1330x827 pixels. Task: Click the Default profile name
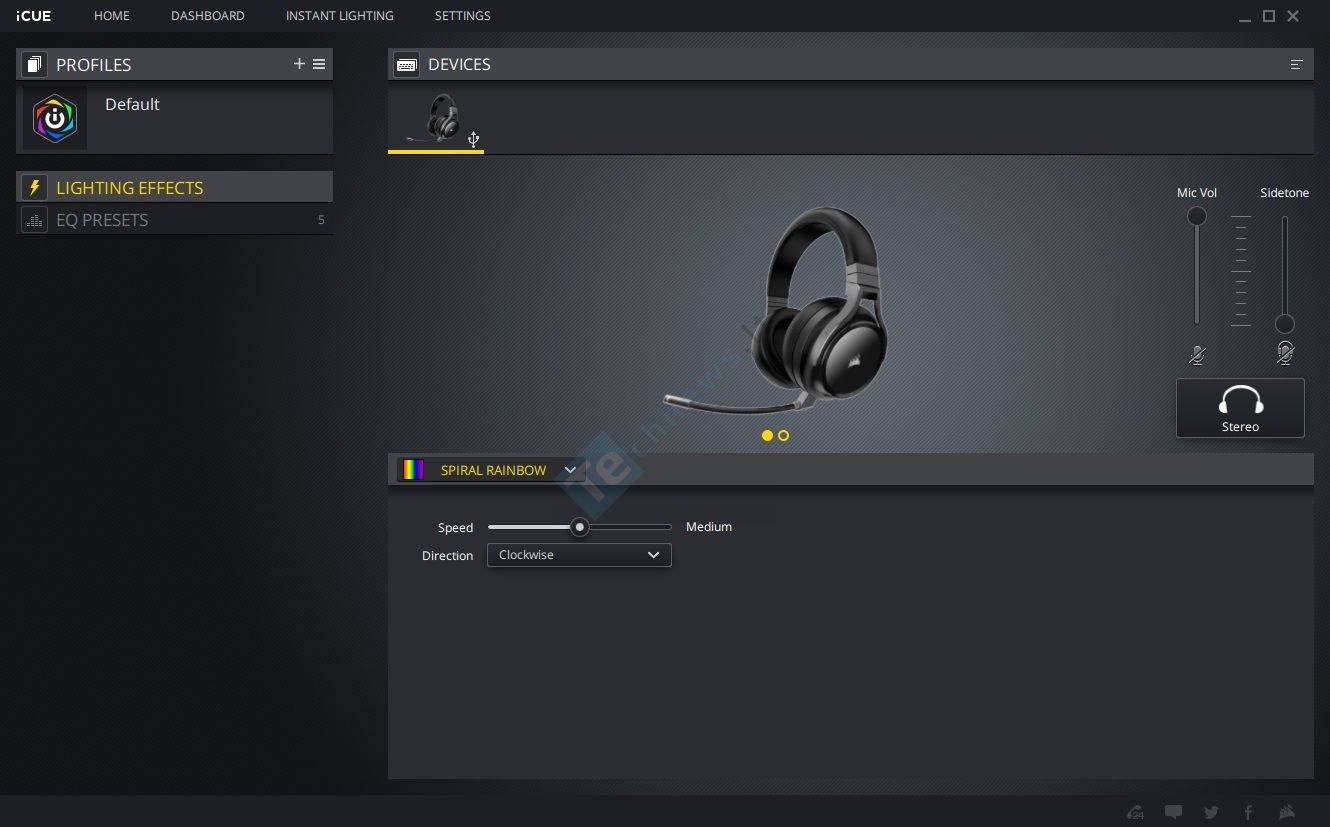132,104
